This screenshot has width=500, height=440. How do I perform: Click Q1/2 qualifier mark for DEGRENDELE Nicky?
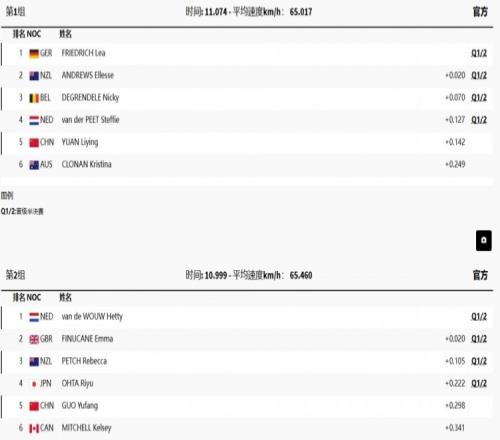click(x=479, y=98)
